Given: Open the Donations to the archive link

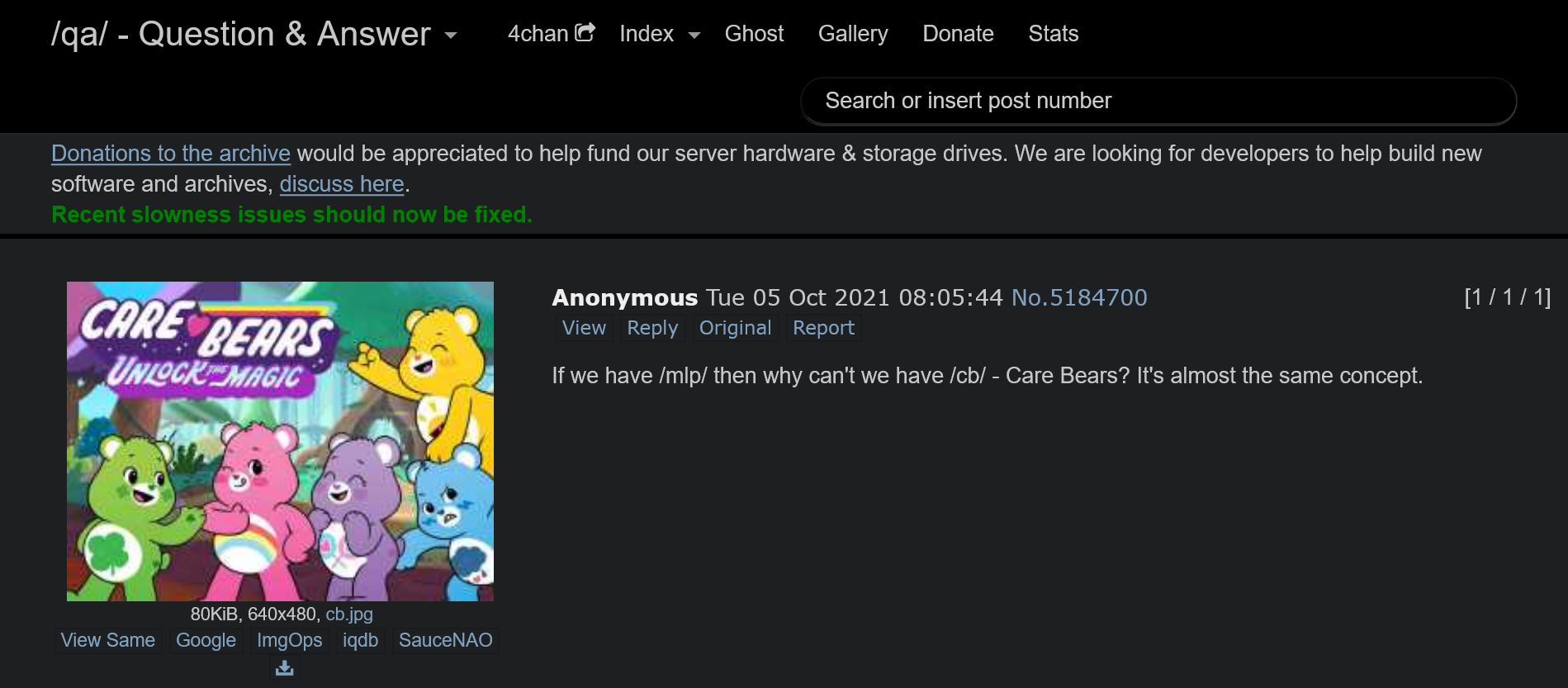Looking at the screenshot, I should [x=171, y=154].
